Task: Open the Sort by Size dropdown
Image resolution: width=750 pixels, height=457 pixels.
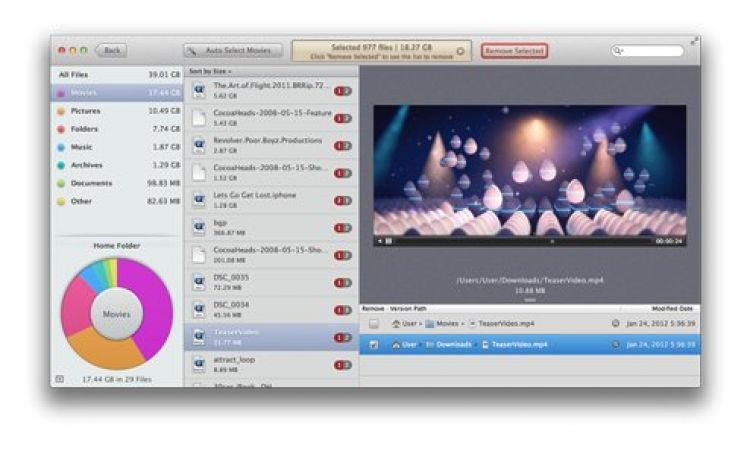Action: tap(210, 71)
